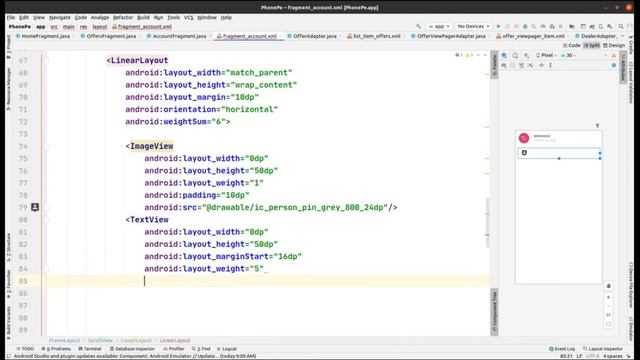
Task: Open the Palette side panel
Action: pos(494,65)
